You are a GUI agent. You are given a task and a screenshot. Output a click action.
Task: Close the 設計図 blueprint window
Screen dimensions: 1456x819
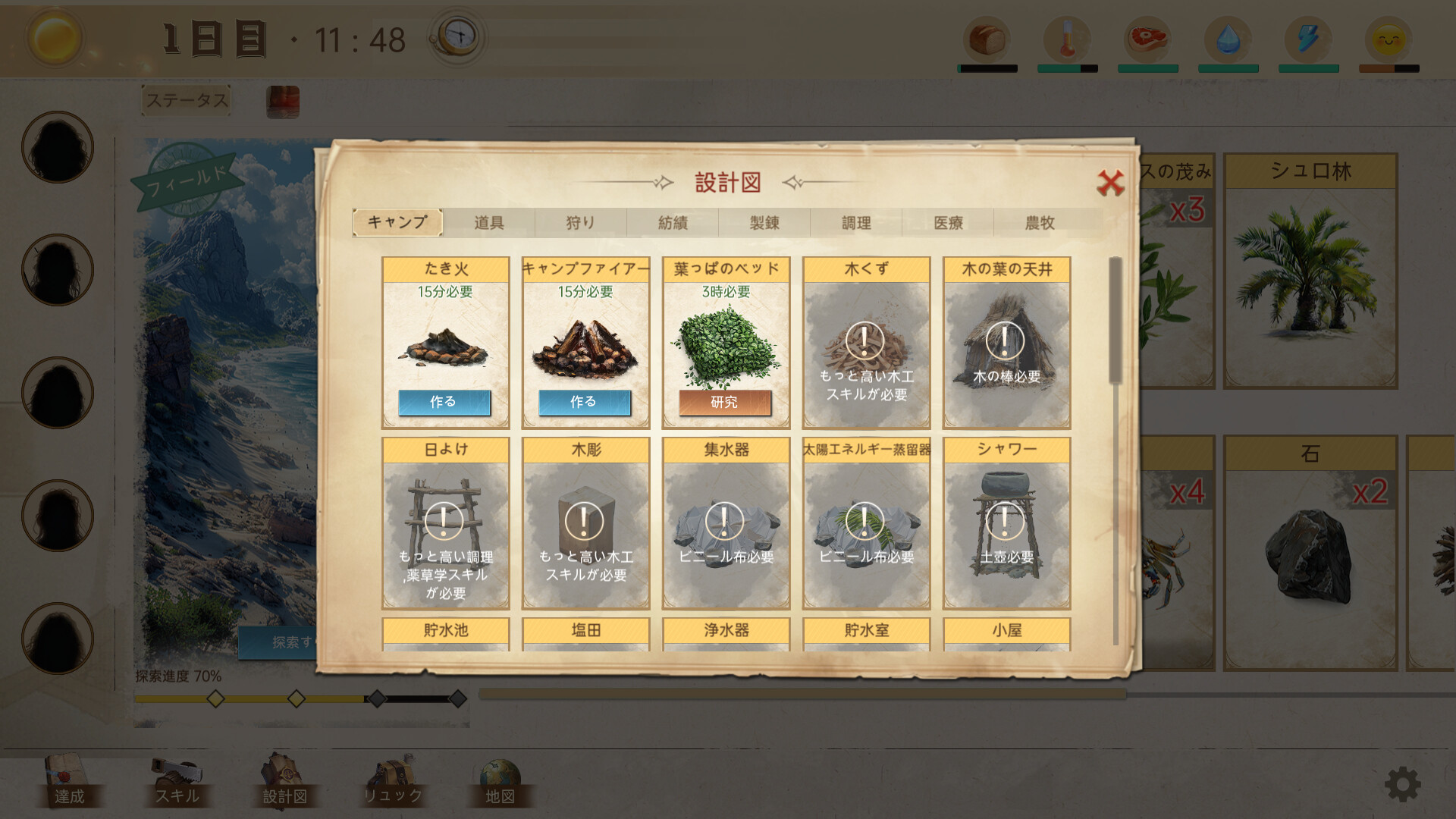tap(1110, 183)
